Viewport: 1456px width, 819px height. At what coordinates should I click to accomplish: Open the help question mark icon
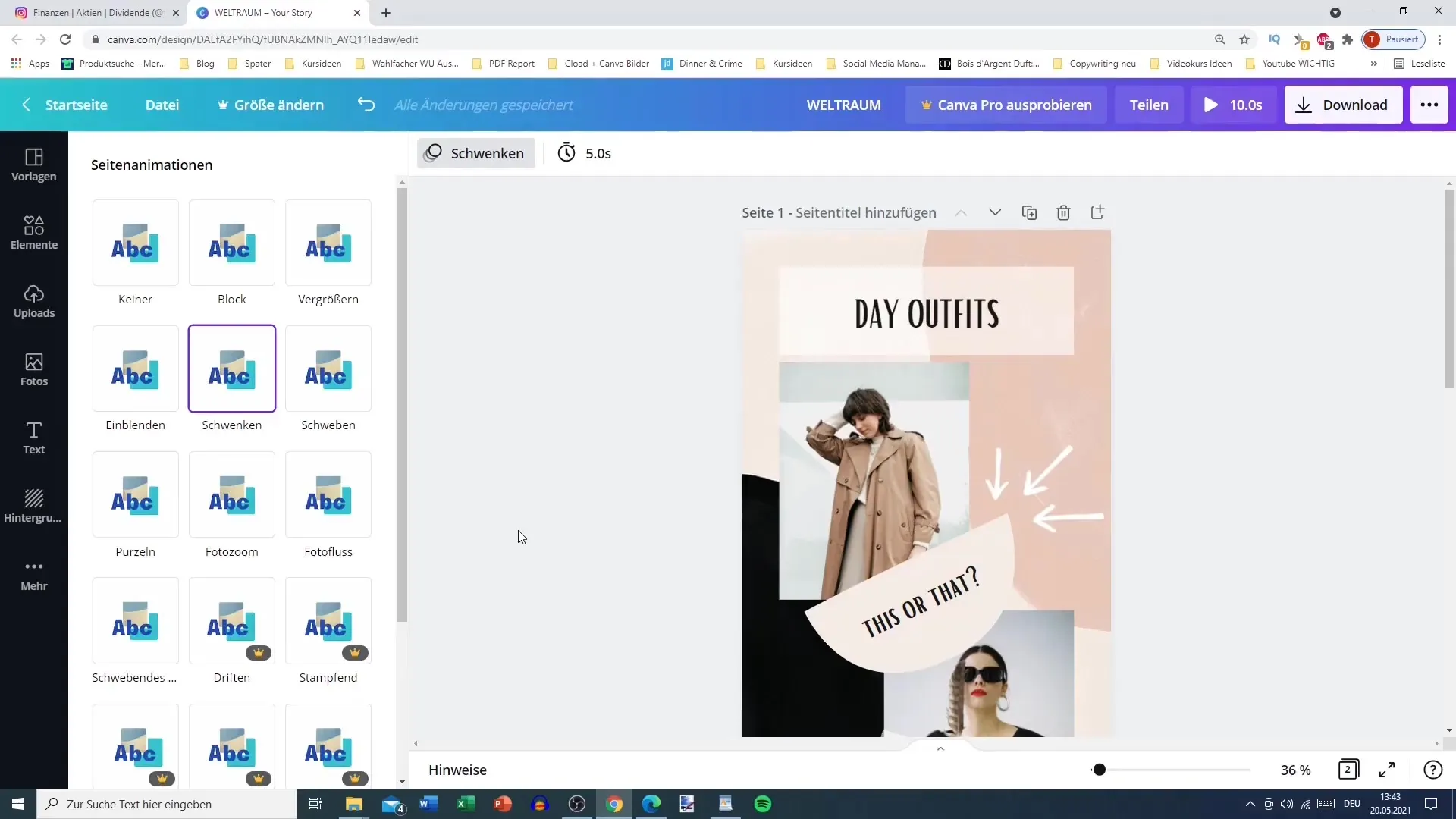coord(1432,770)
